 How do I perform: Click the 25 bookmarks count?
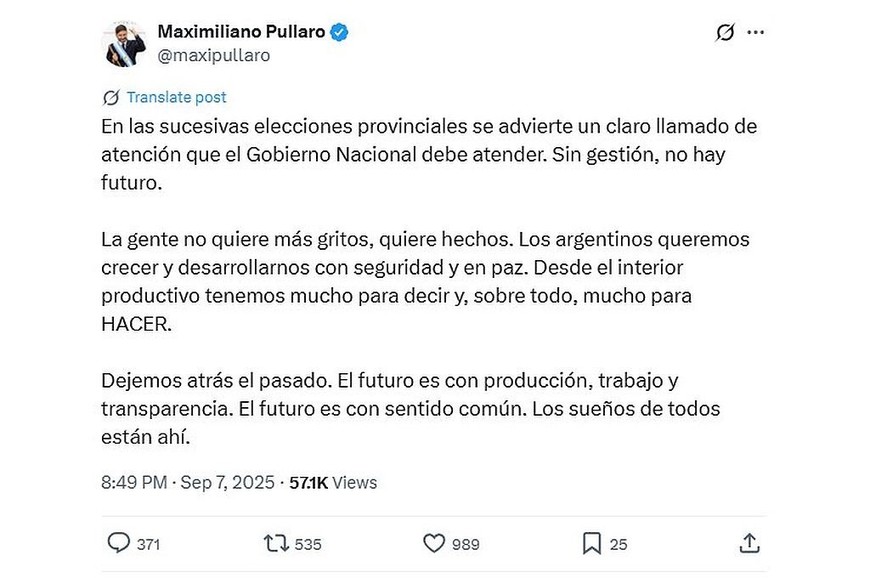618,544
